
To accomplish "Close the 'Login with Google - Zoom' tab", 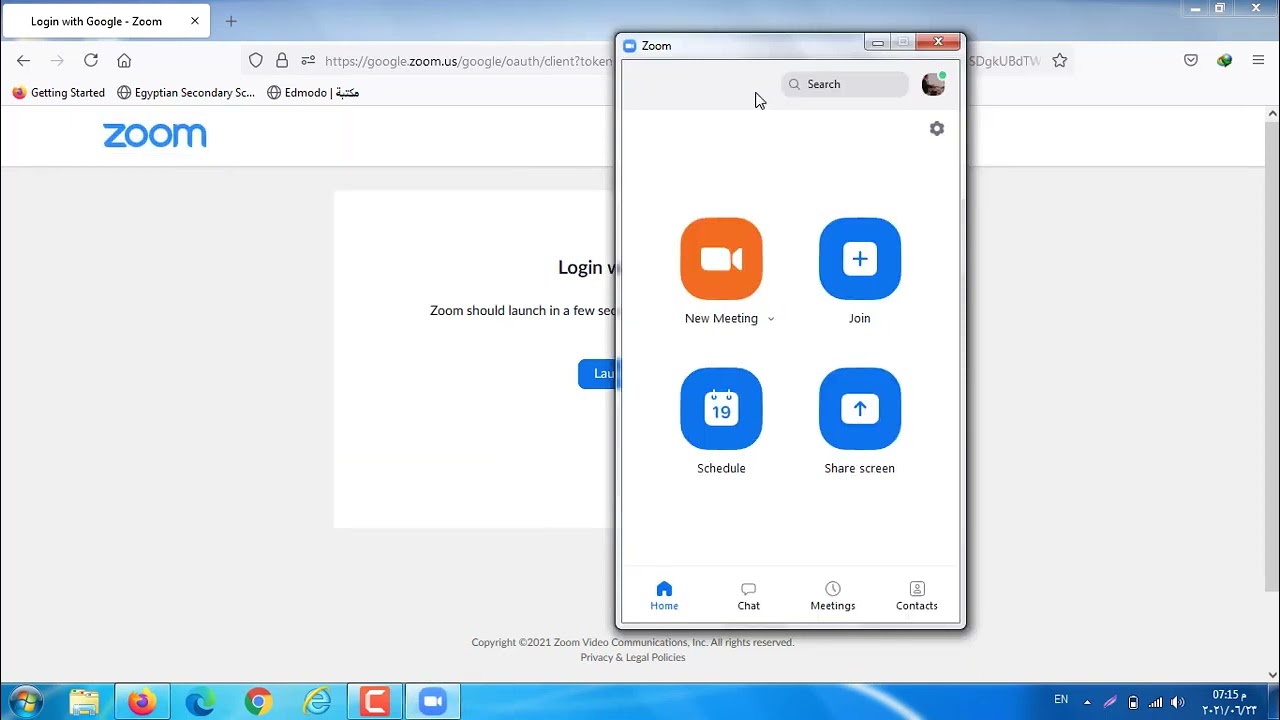I will [x=195, y=21].
